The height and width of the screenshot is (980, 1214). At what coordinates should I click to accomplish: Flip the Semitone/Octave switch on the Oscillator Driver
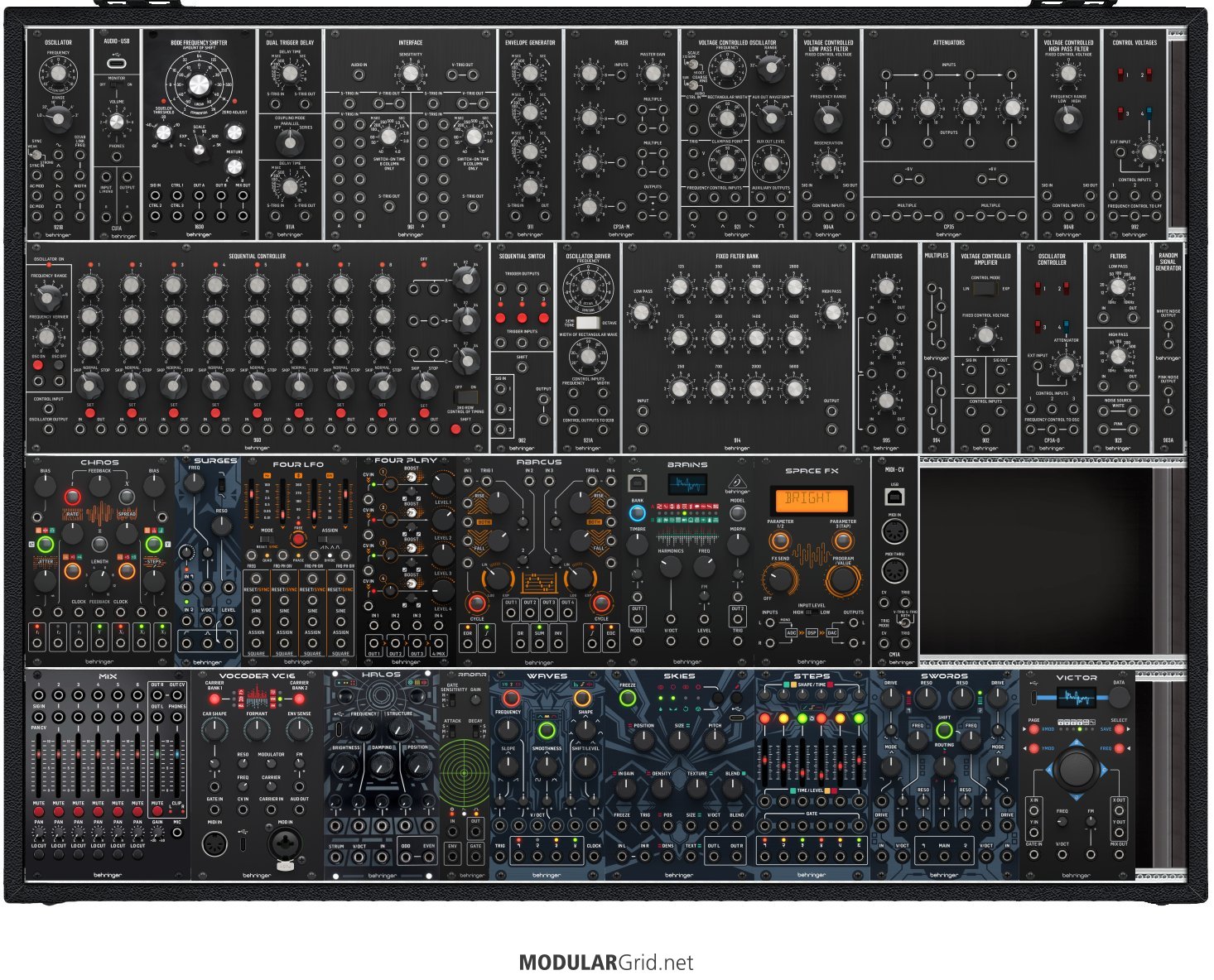[x=588, y=323]
